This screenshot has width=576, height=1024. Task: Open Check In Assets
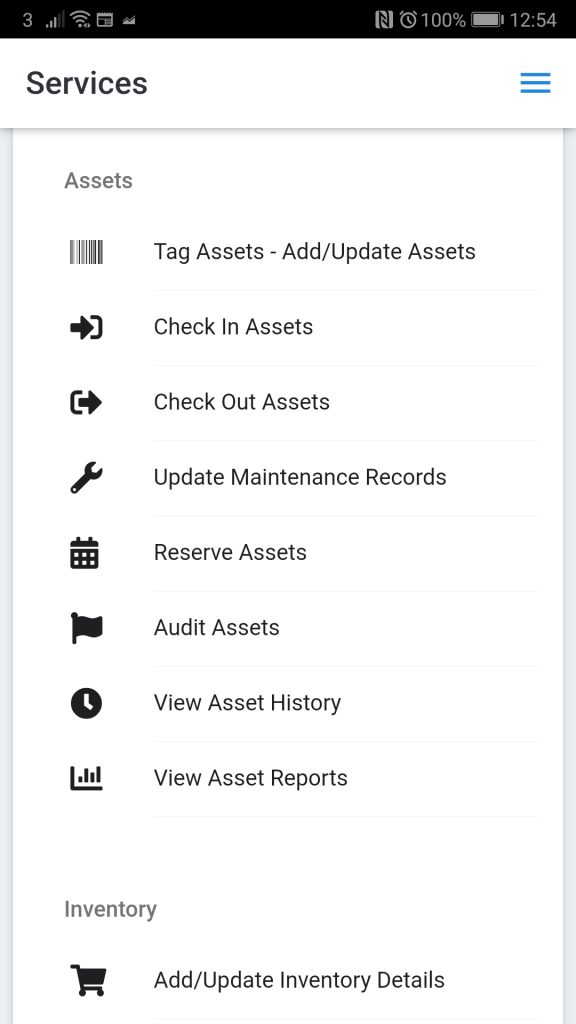tap(233, 327)
